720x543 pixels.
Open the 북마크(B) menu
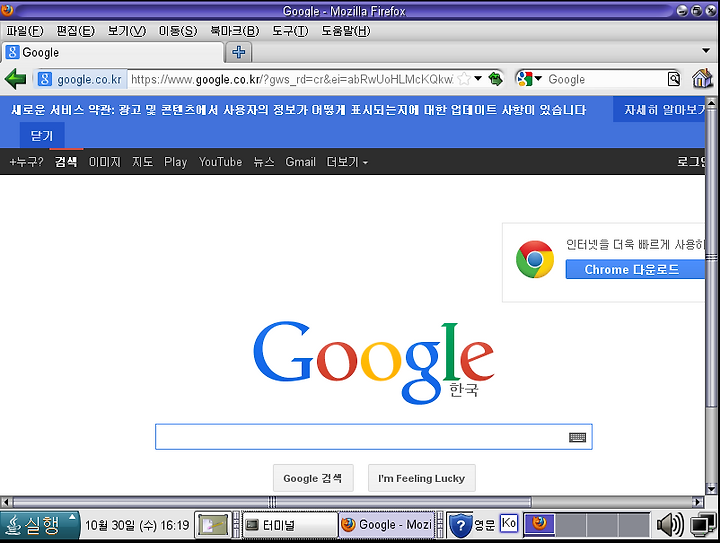pos(235,31)
